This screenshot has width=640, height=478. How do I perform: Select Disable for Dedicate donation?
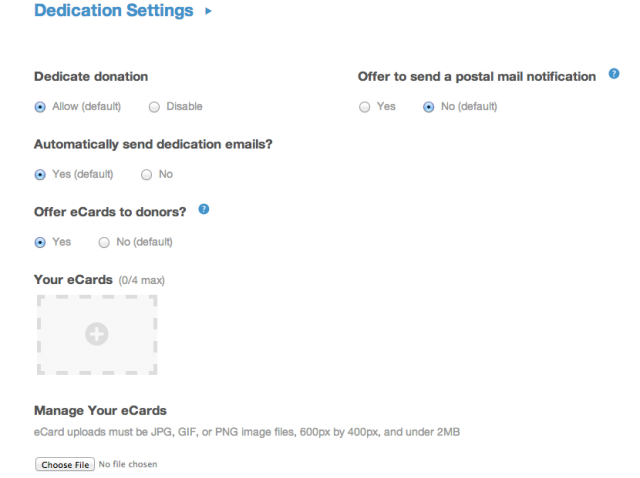pyautogui.click(x=154, y=107)
